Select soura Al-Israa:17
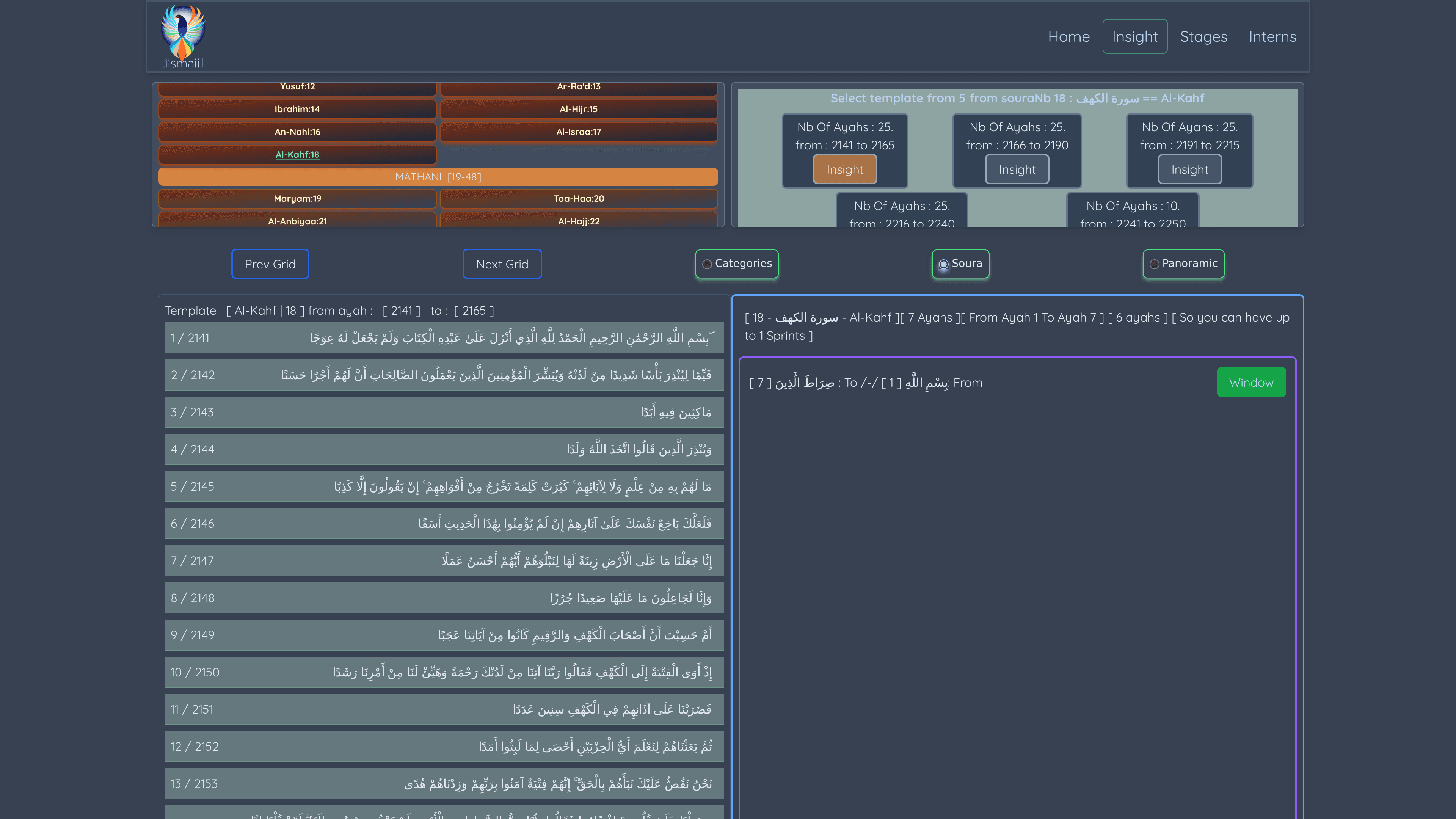Image resolution: width=1456 pixels, height=819 pixels. (579, 132)
